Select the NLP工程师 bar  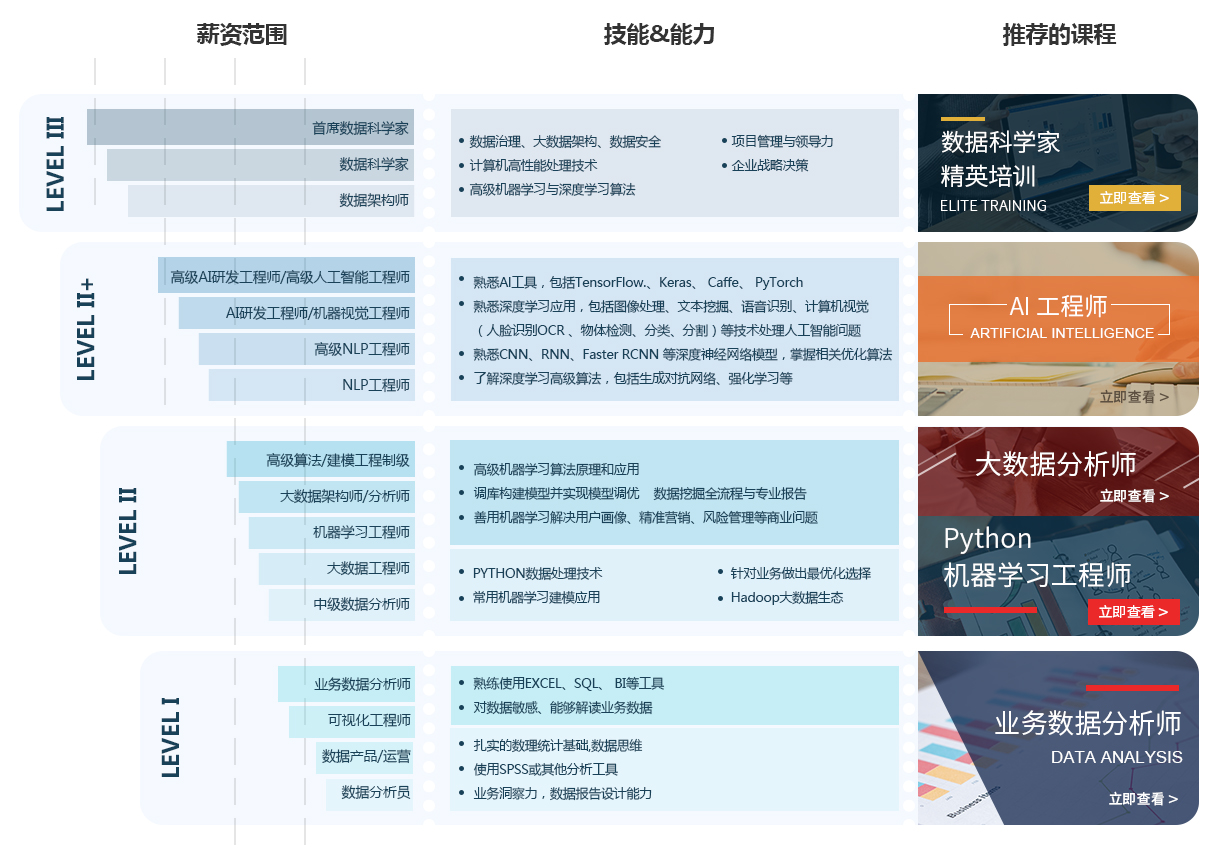pyautogui.click(x=312, y=385)
